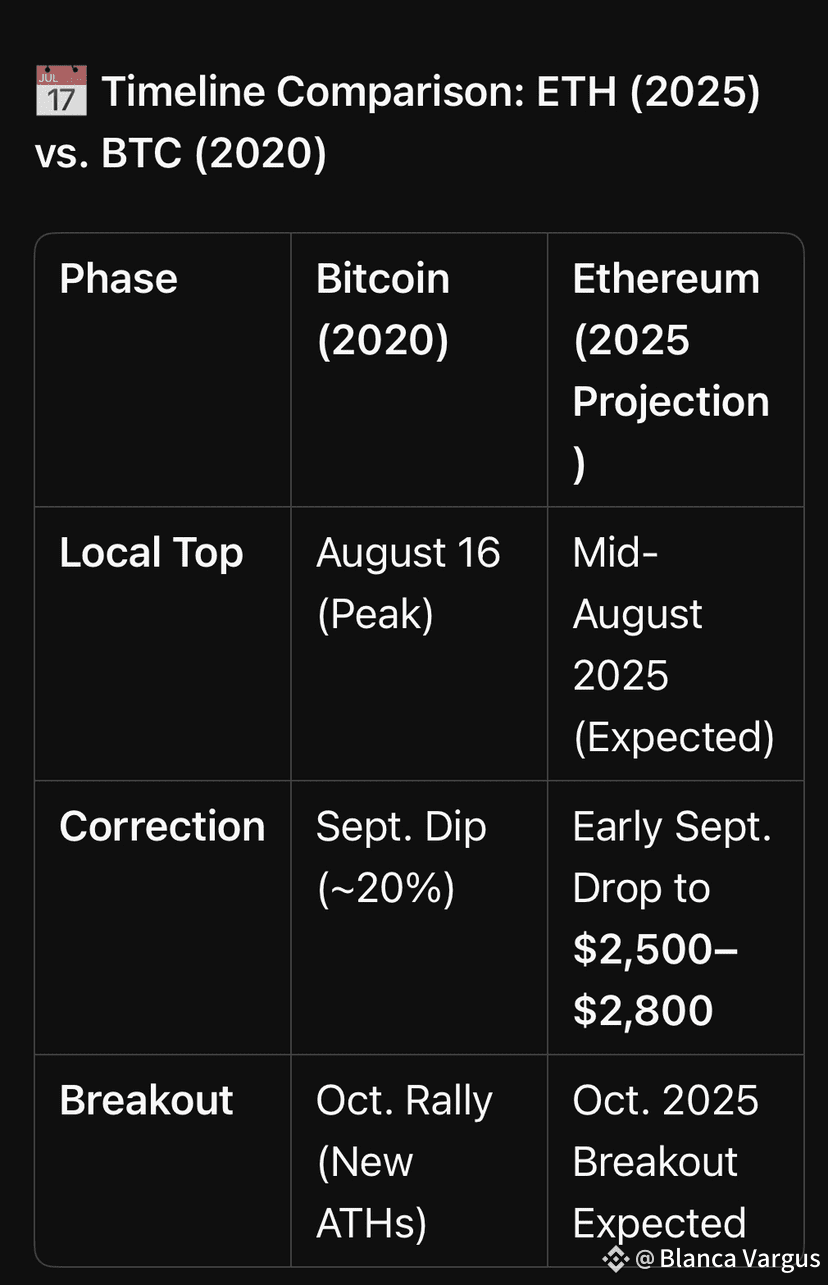The width and height of the screenshot is (828, 1285).
Task: Select the 'Breakout' row label
Action: (x=146, y=1100)
